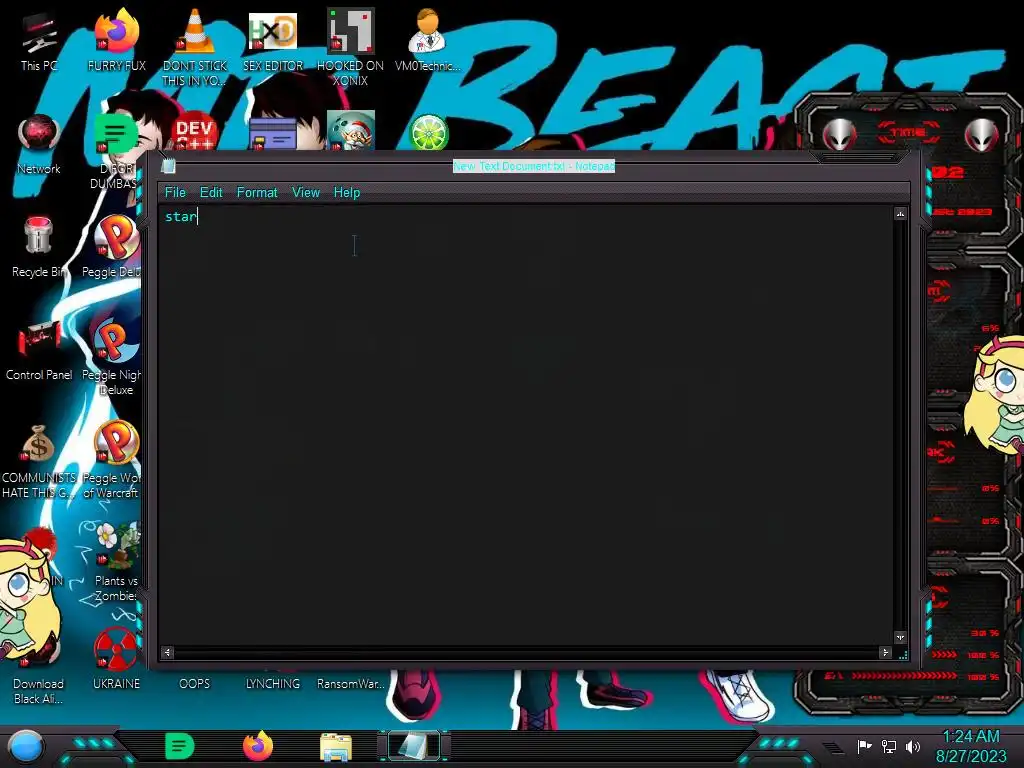Select the This PC desktop icon

tap(39, 42)
